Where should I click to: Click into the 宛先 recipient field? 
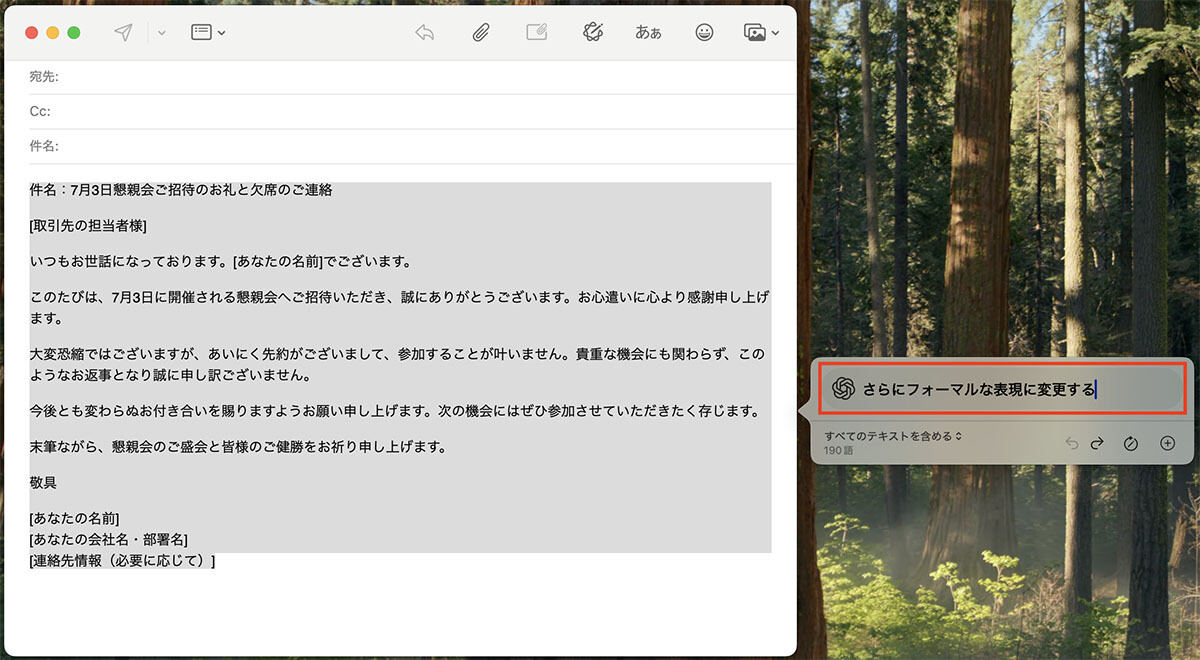412,77
